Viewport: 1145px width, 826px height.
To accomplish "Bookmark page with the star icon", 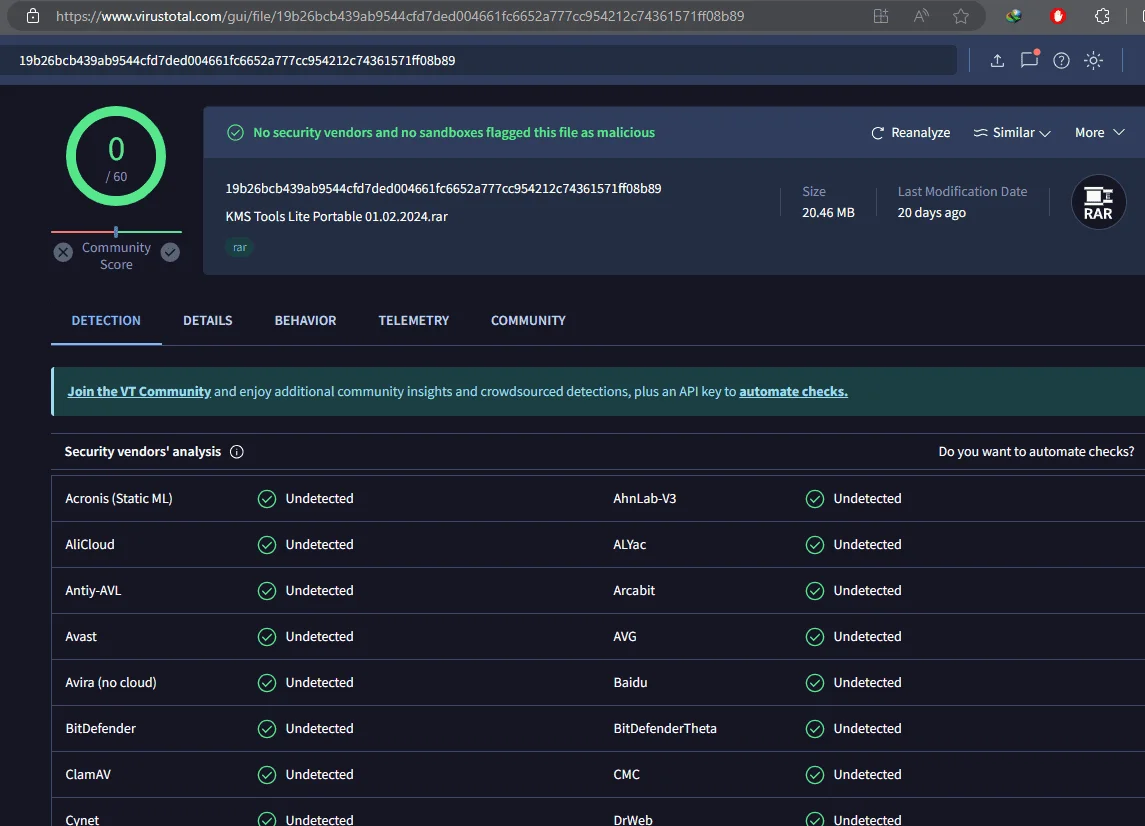I will coord(961,16).
